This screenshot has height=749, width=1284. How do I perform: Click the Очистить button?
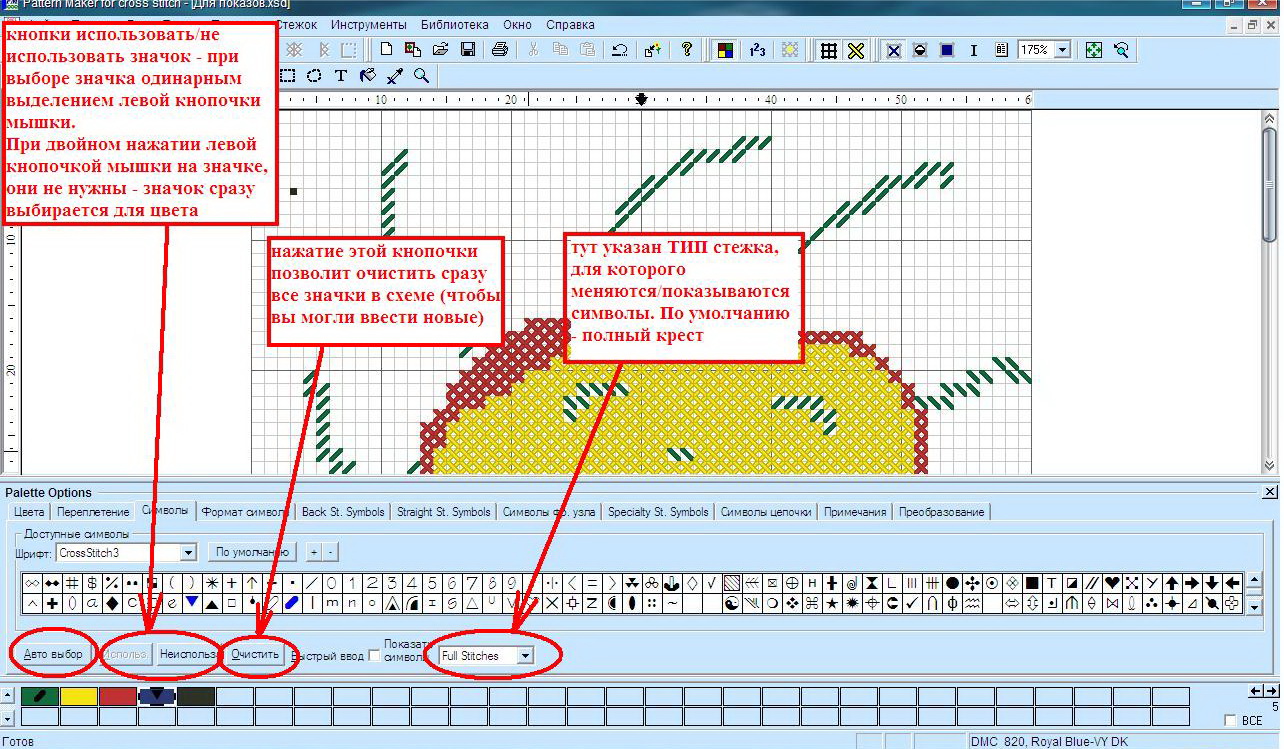[x=256, y=655]
